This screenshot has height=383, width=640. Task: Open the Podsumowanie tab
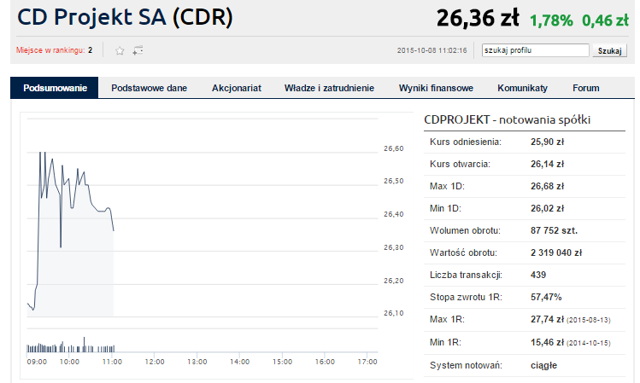tap(55, 88)
